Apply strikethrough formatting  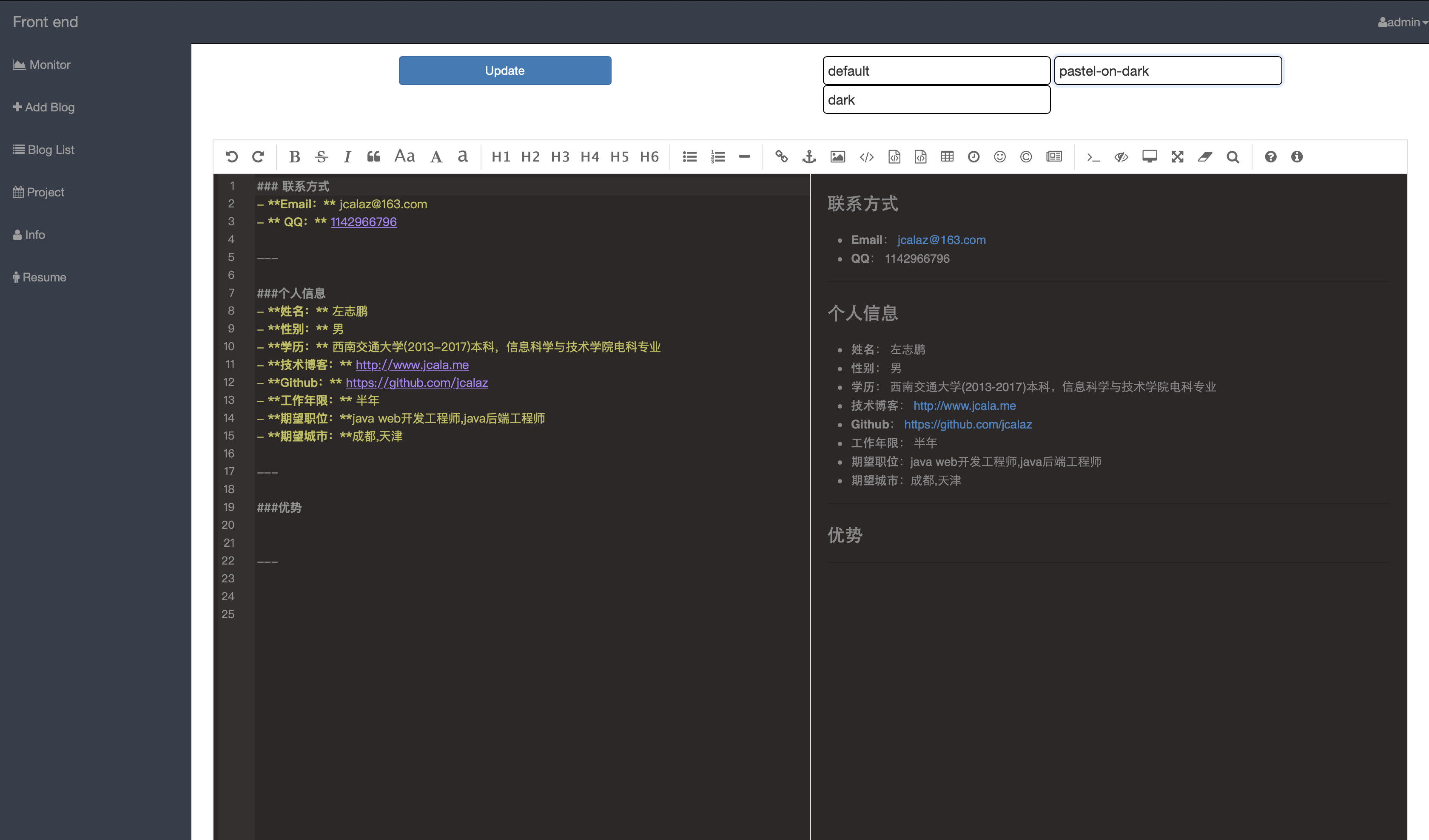(322, 156)
